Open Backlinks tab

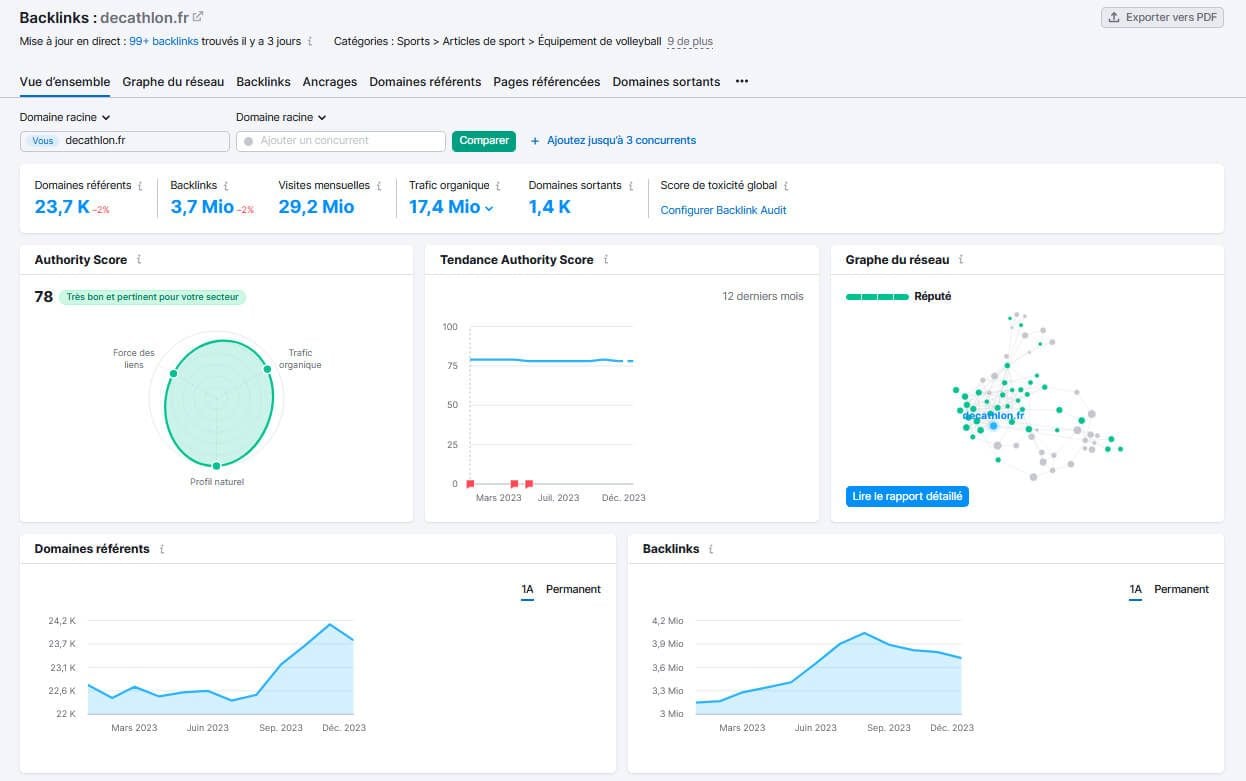click(x=264, y=82)
